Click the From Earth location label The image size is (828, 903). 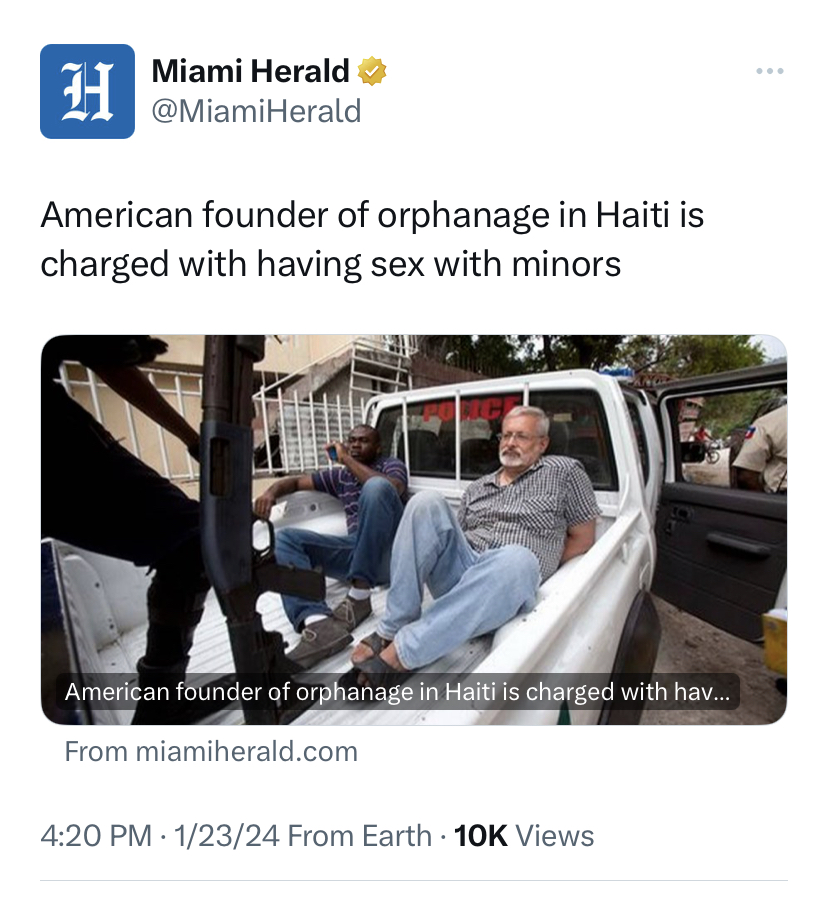(359, 836)
